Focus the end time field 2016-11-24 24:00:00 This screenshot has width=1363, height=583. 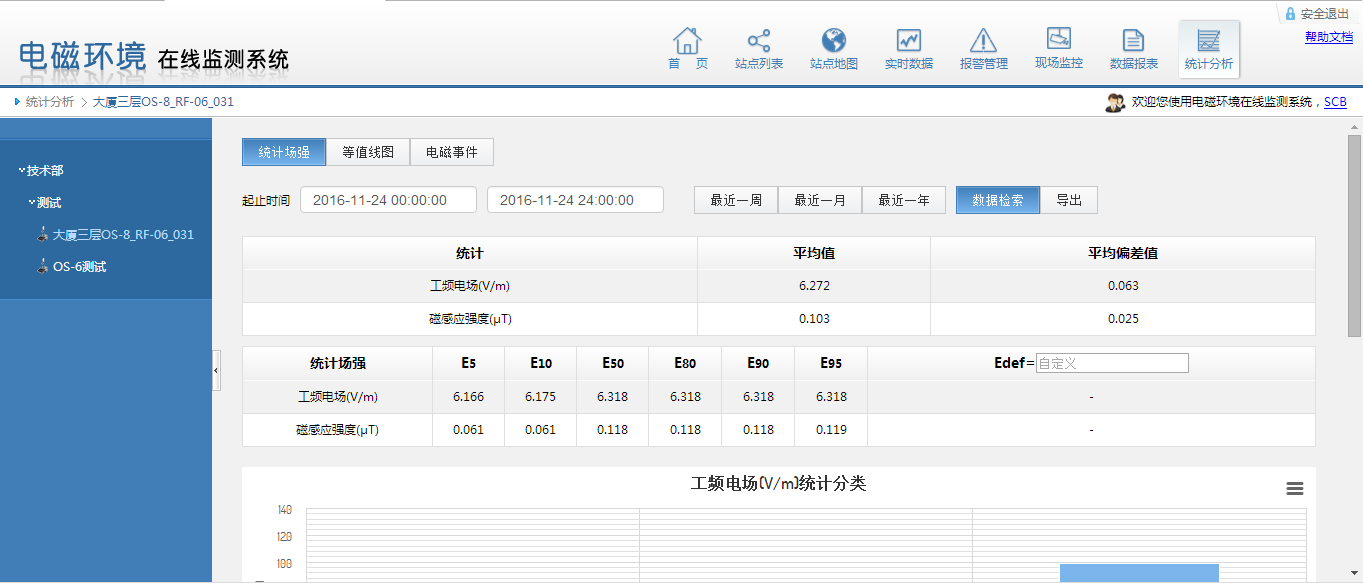point(575,200)
